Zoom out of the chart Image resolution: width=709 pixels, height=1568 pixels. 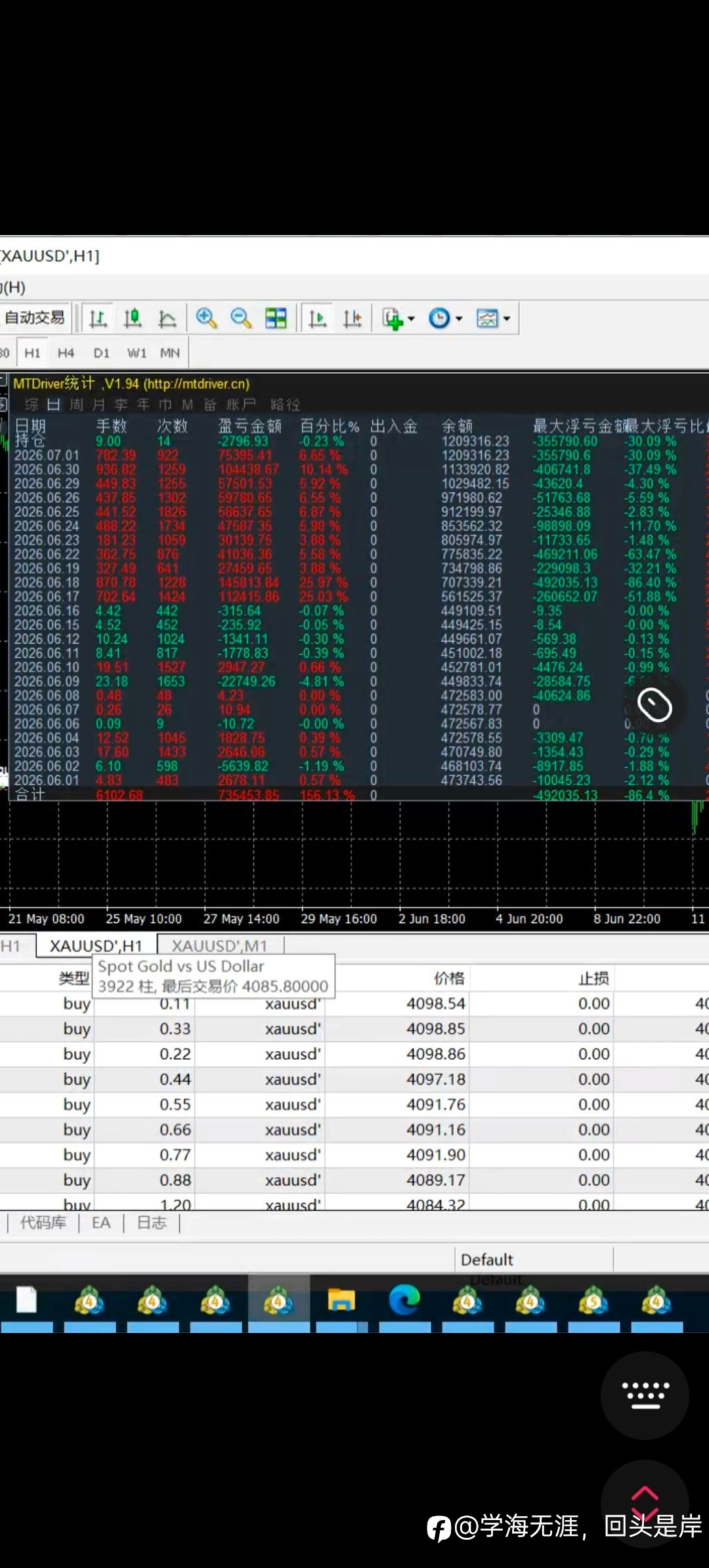click(241, 319)
